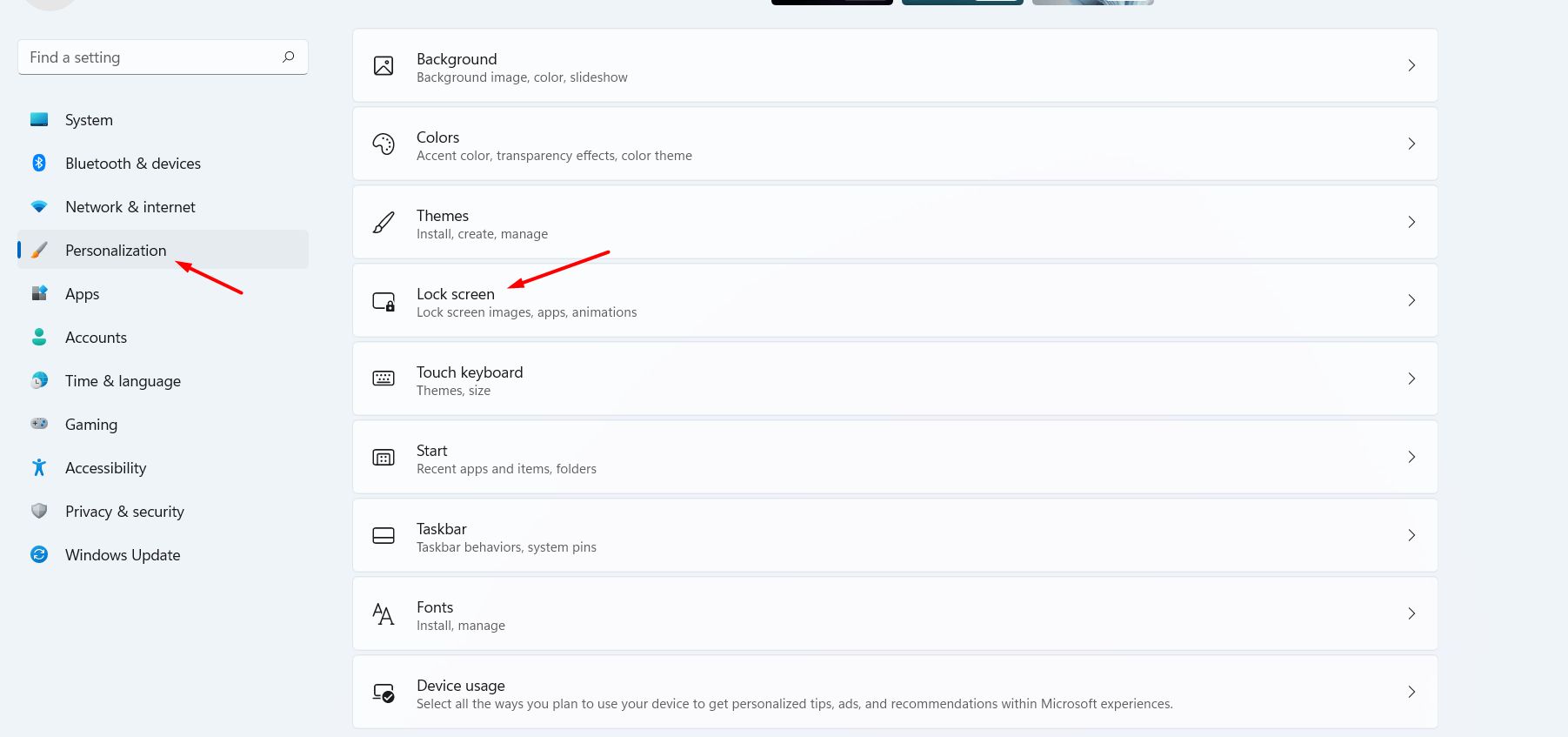Image resolution: width=1568 pixels, height=737 pixels.
Task: Open the System category in sidebar
Action: tap(89, 120)
